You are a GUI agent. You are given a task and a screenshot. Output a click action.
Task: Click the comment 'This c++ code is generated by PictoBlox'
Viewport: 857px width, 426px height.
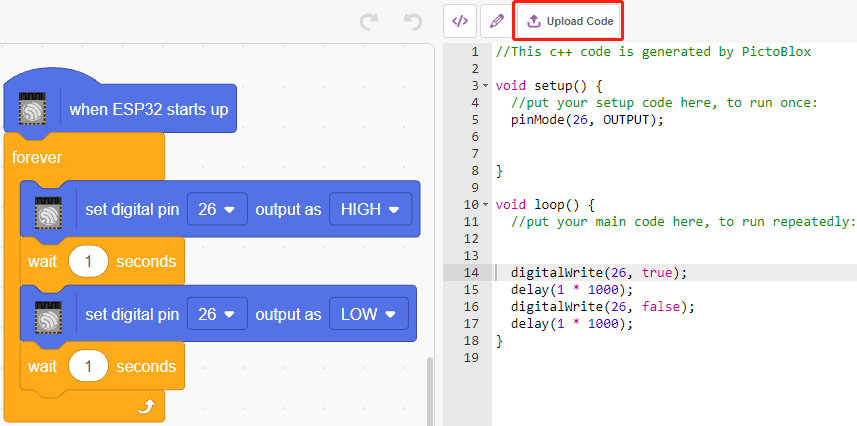[x=653, y=52]
